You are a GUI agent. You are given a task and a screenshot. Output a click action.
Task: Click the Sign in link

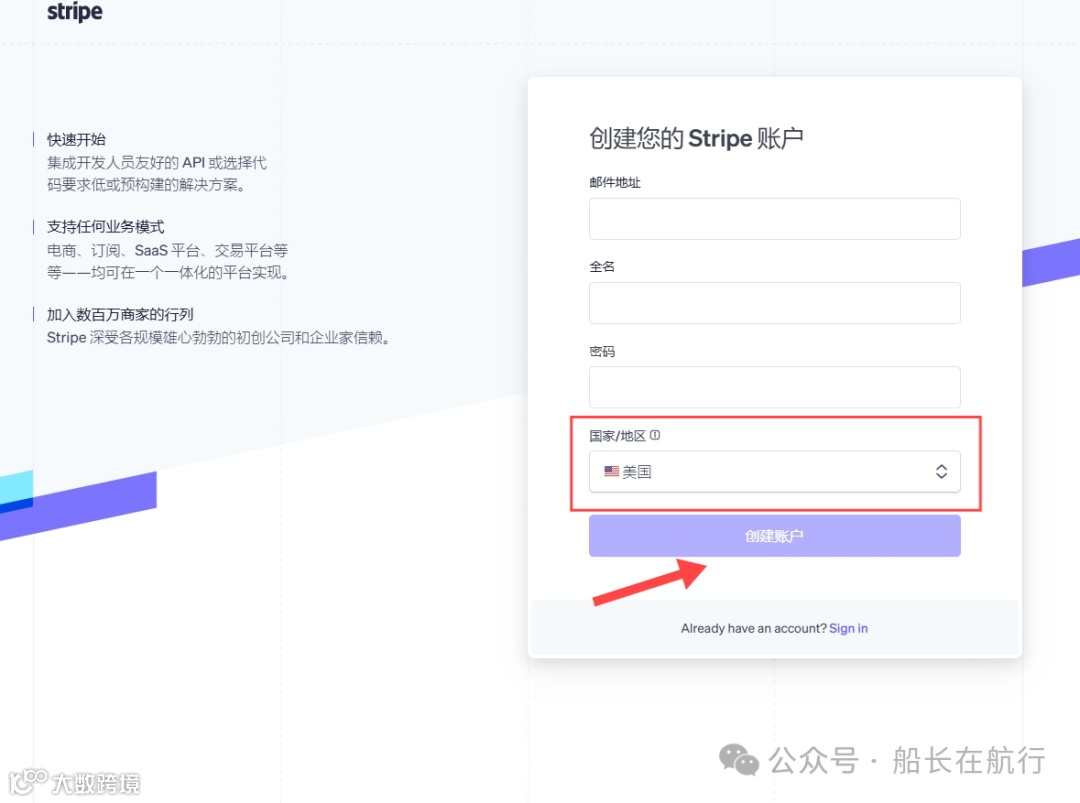[848, 628]
